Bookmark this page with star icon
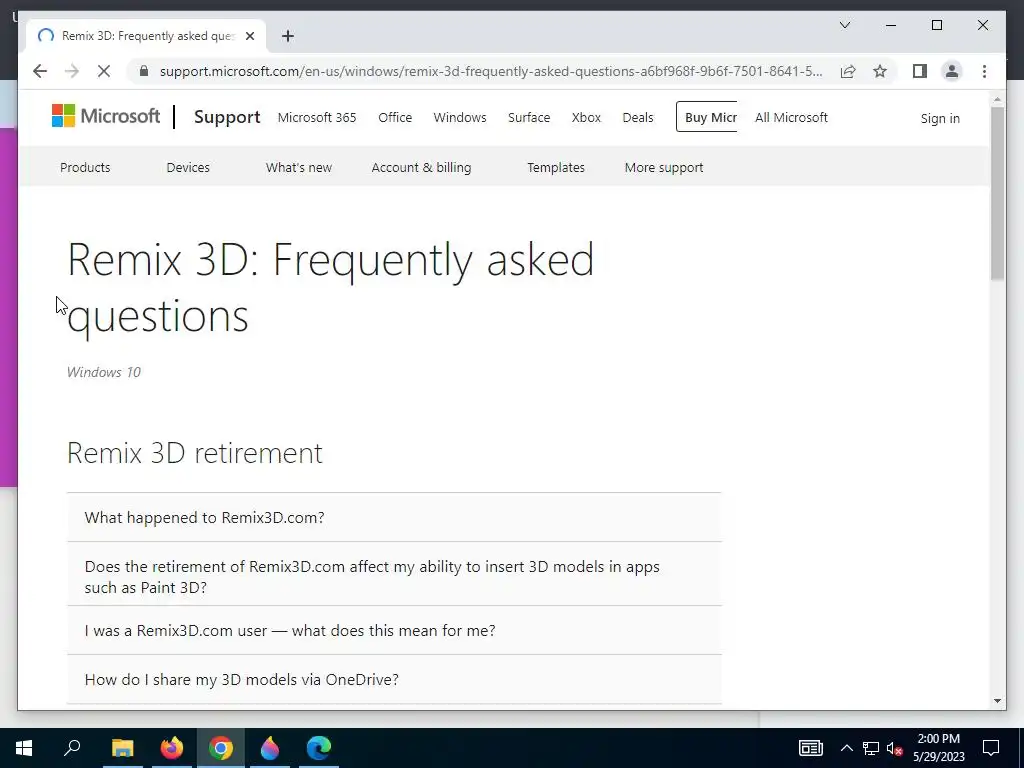 click(880, 71)
